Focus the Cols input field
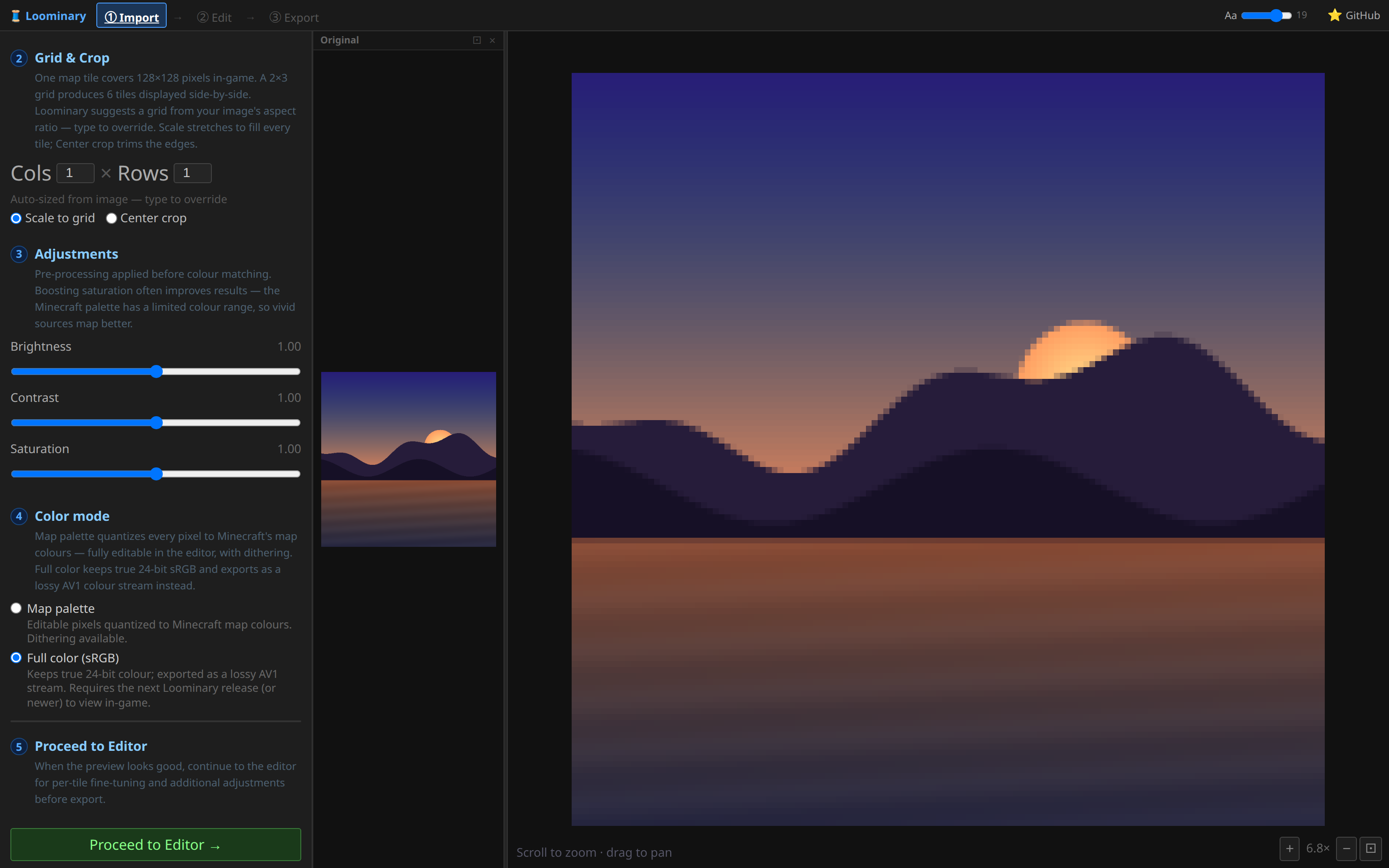 click(x=75, y=173)
